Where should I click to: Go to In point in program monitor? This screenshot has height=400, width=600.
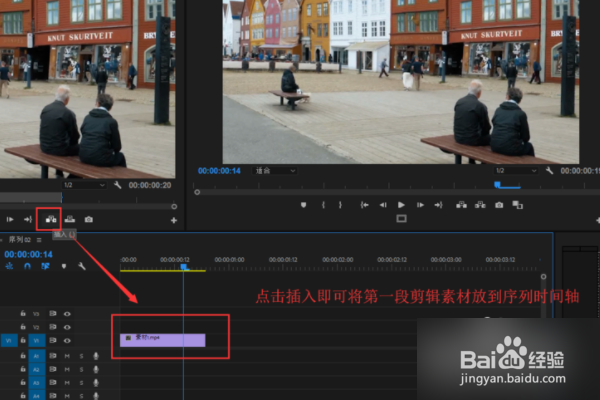pyautogui.click(x=364, y=205)
